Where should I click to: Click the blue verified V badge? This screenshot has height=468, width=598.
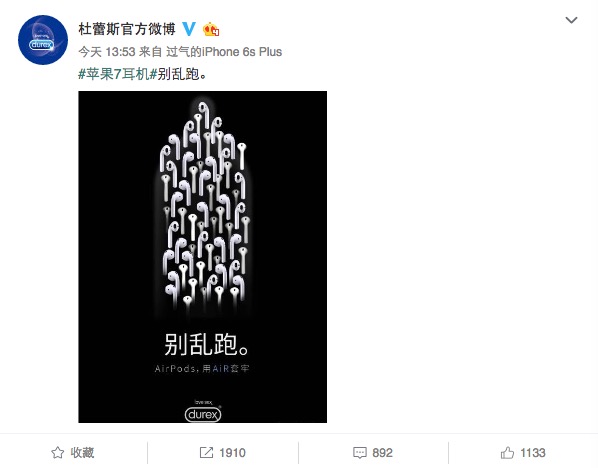(189, 29)
